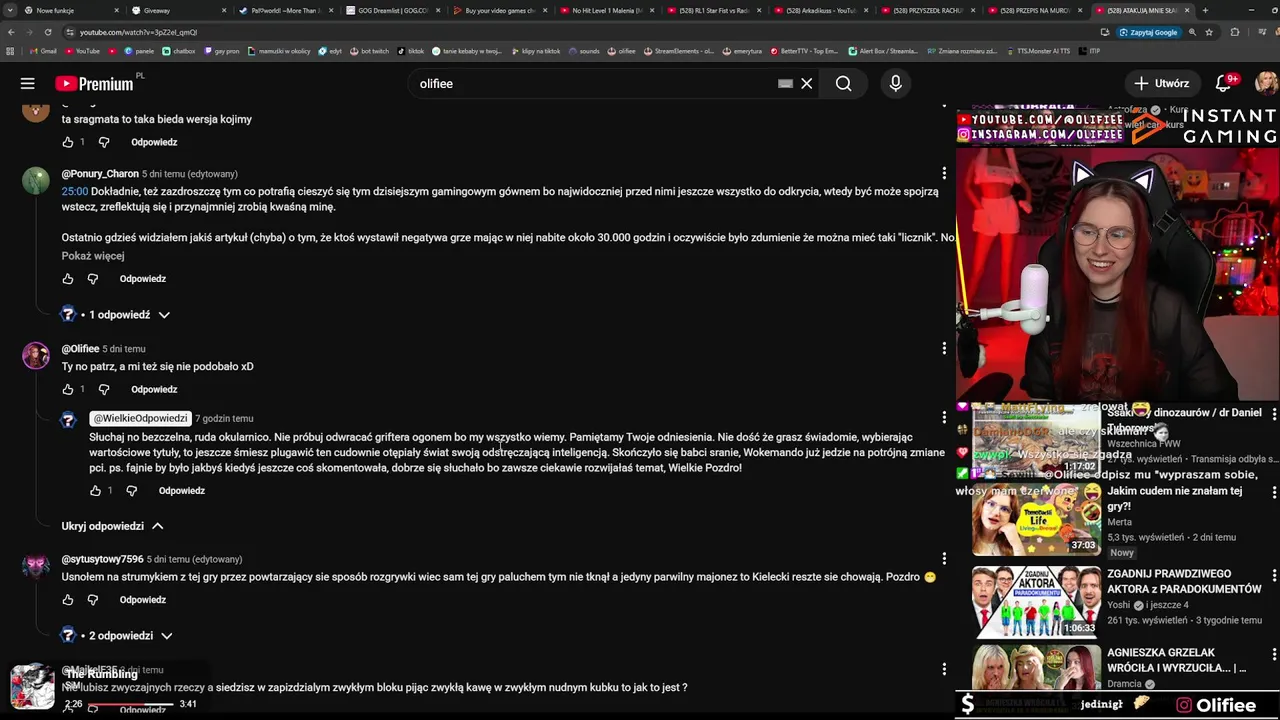Viewport: 1280px width, 720px height.
Task: Open the apps grid in bookmarks bar
Action: pos(10,51)
